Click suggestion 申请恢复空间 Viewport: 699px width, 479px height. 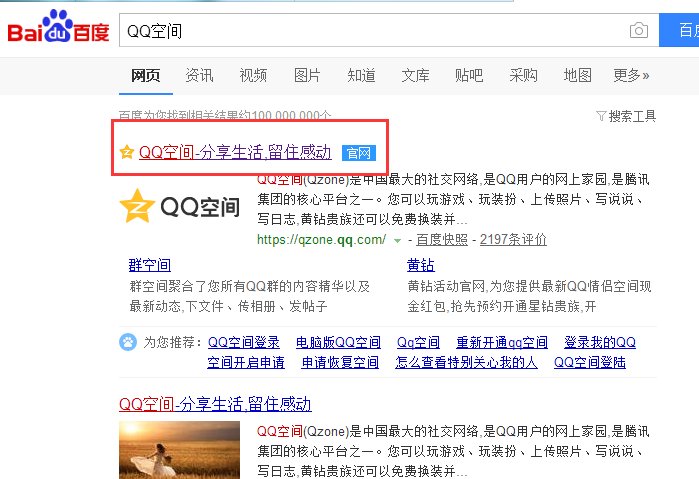pos(340,362)
